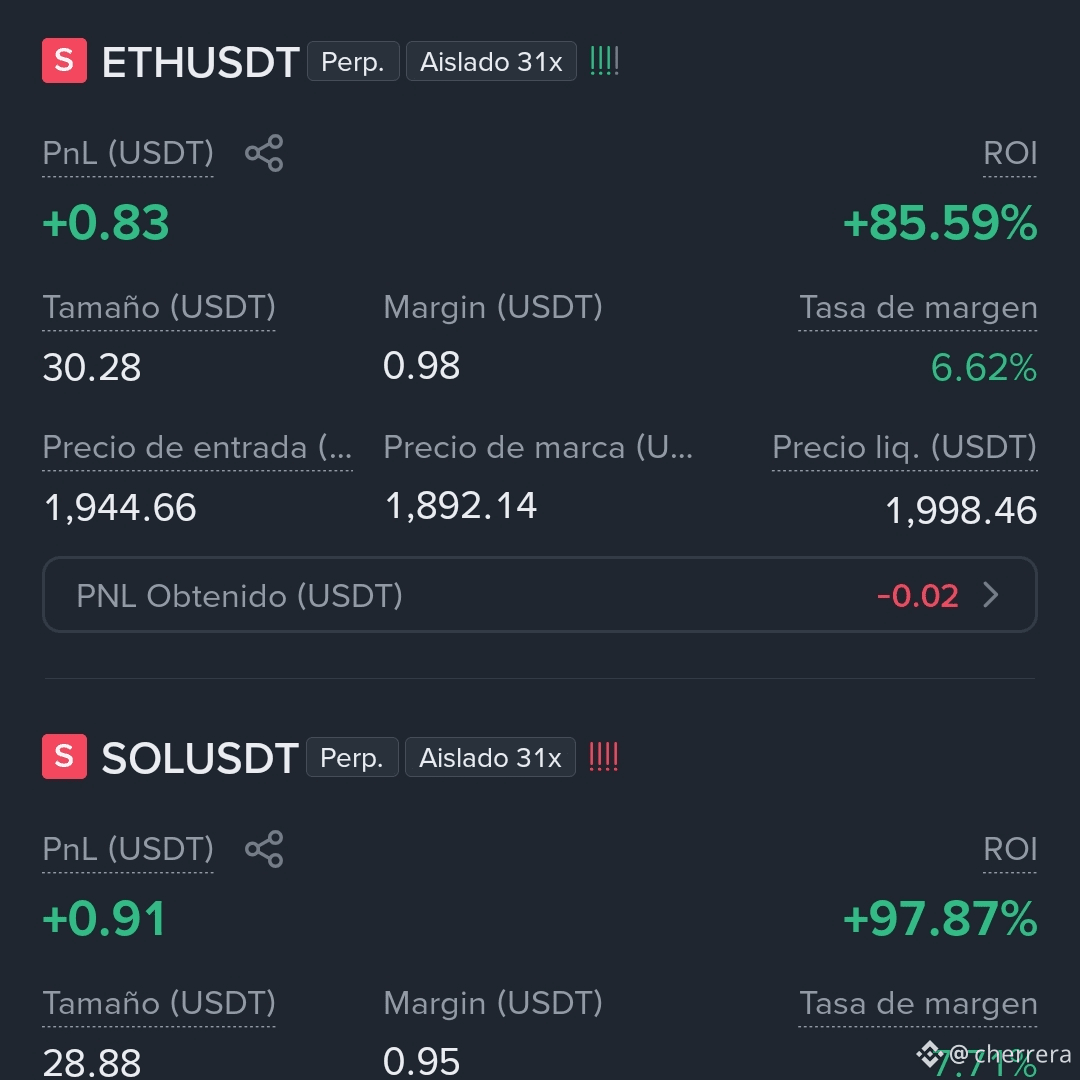
Task: Open the PNL Obtenido (USDT) details row
Action: pyautogui.click(x=540, y=594)
